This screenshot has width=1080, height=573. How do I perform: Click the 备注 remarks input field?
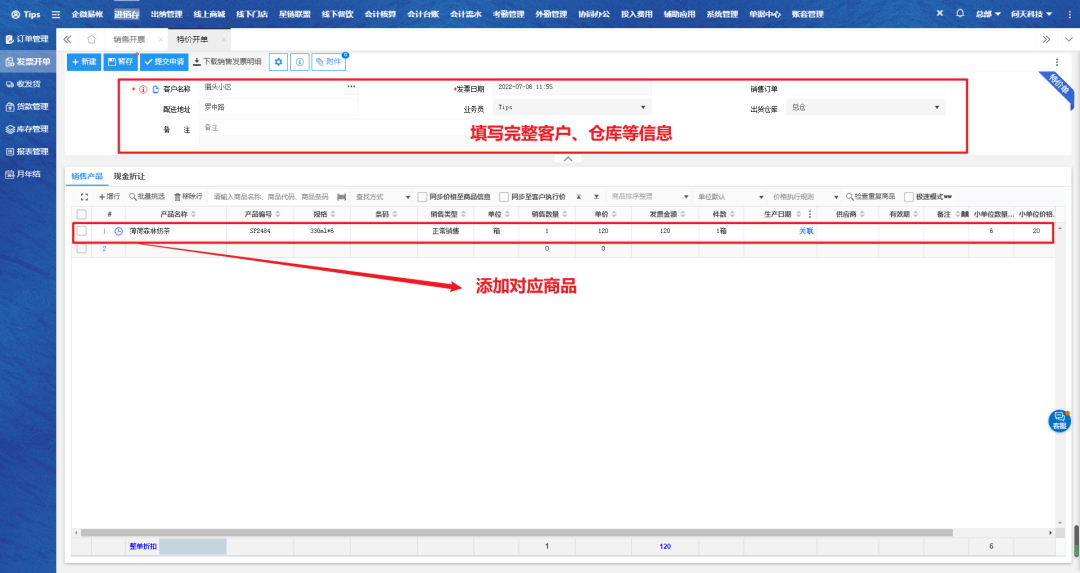tap(330, 128)
